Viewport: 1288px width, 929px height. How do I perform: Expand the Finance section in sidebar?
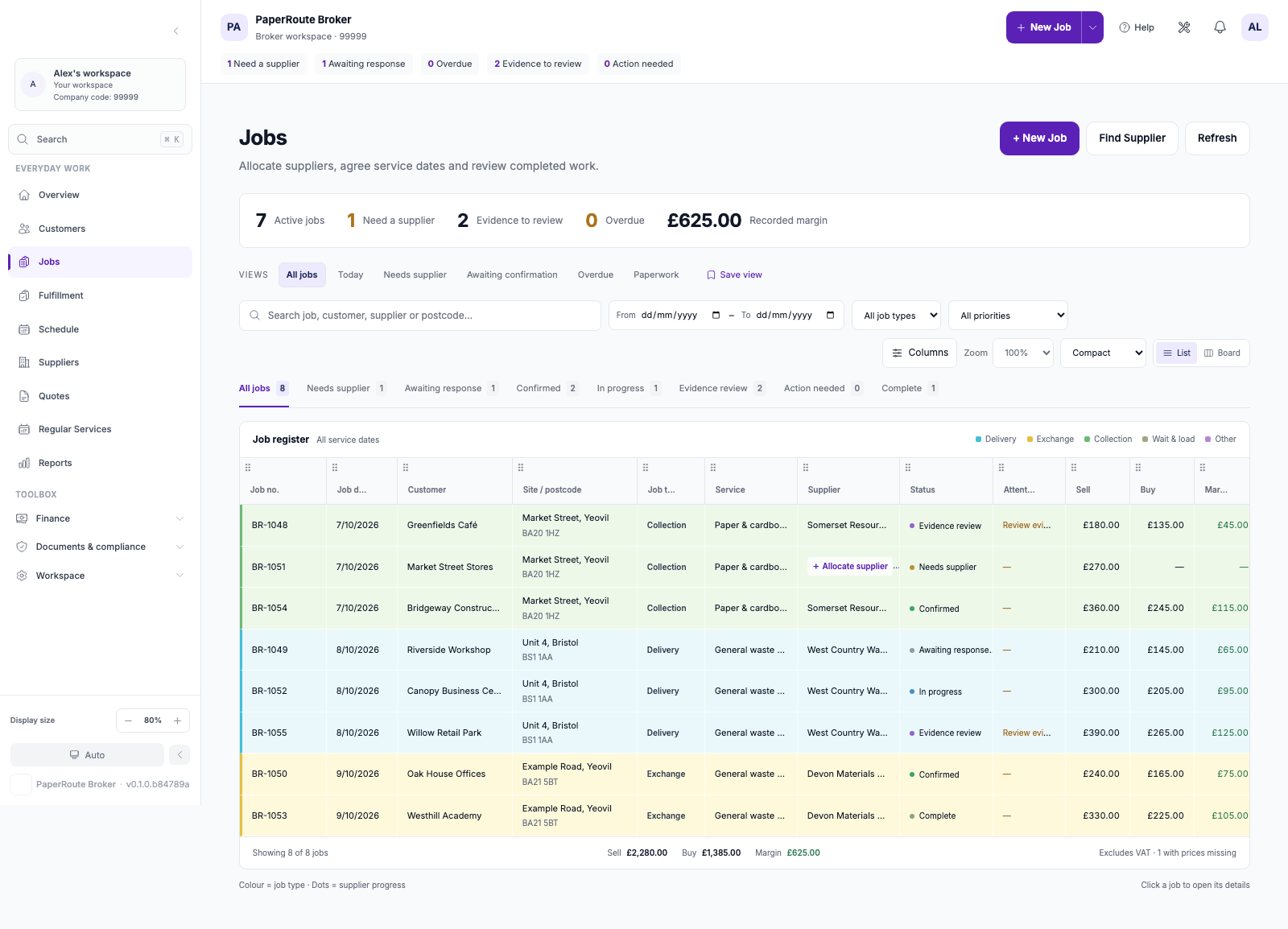100,518
